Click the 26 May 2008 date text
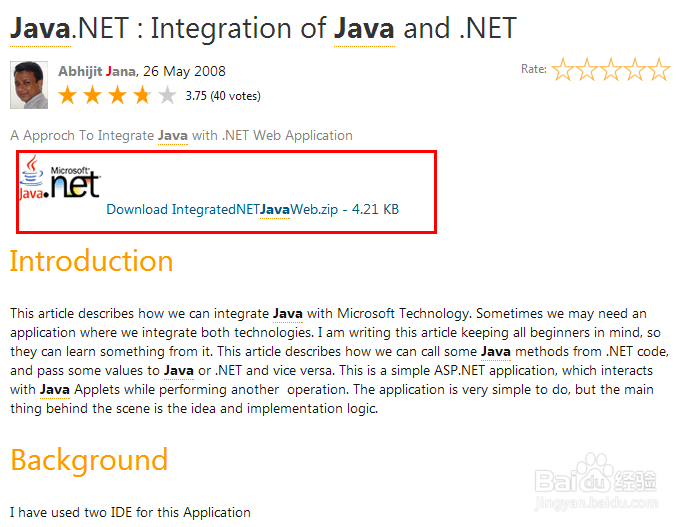698x527 pixels. pyautogui.click(x=184, y=71)
